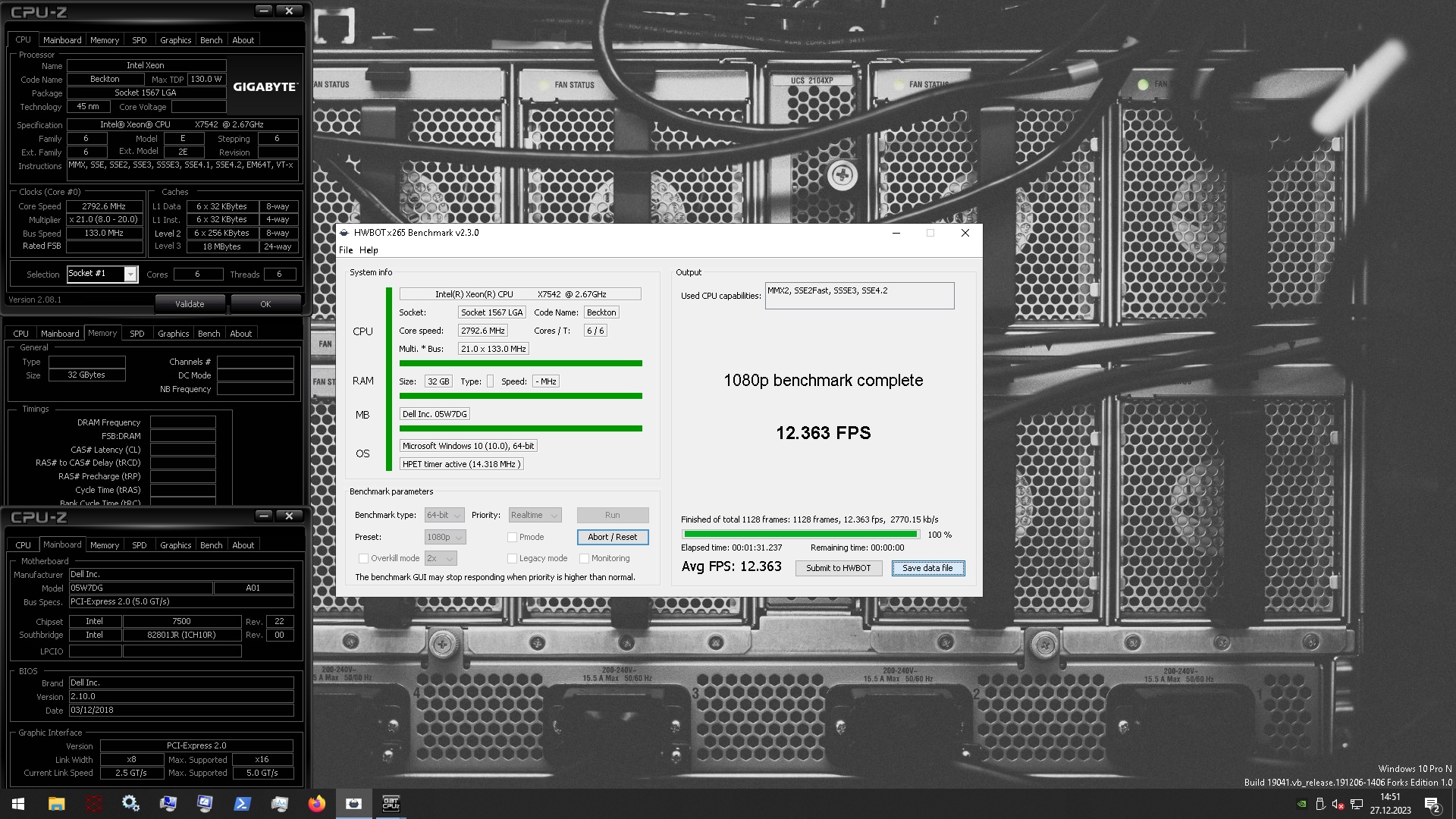Click Submit to HWBOT button
1456x819 pixels.
(x=838, y=568)
